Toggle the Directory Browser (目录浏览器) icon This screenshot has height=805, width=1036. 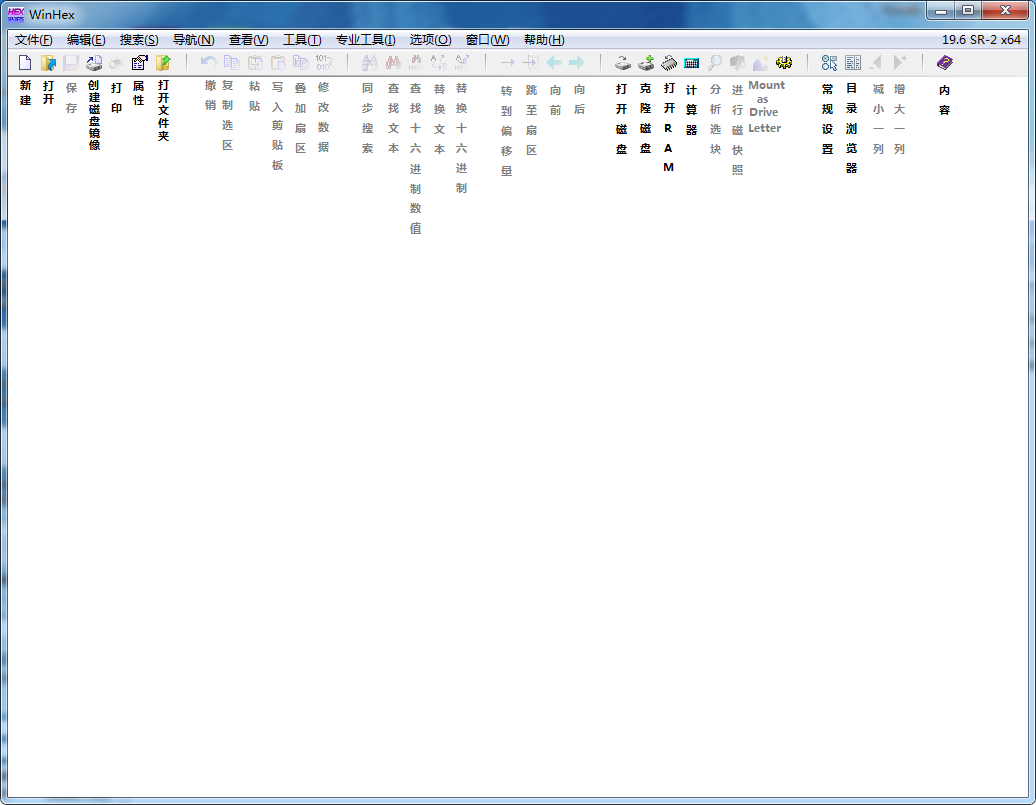pyautogui.click(x=853, y=63)
